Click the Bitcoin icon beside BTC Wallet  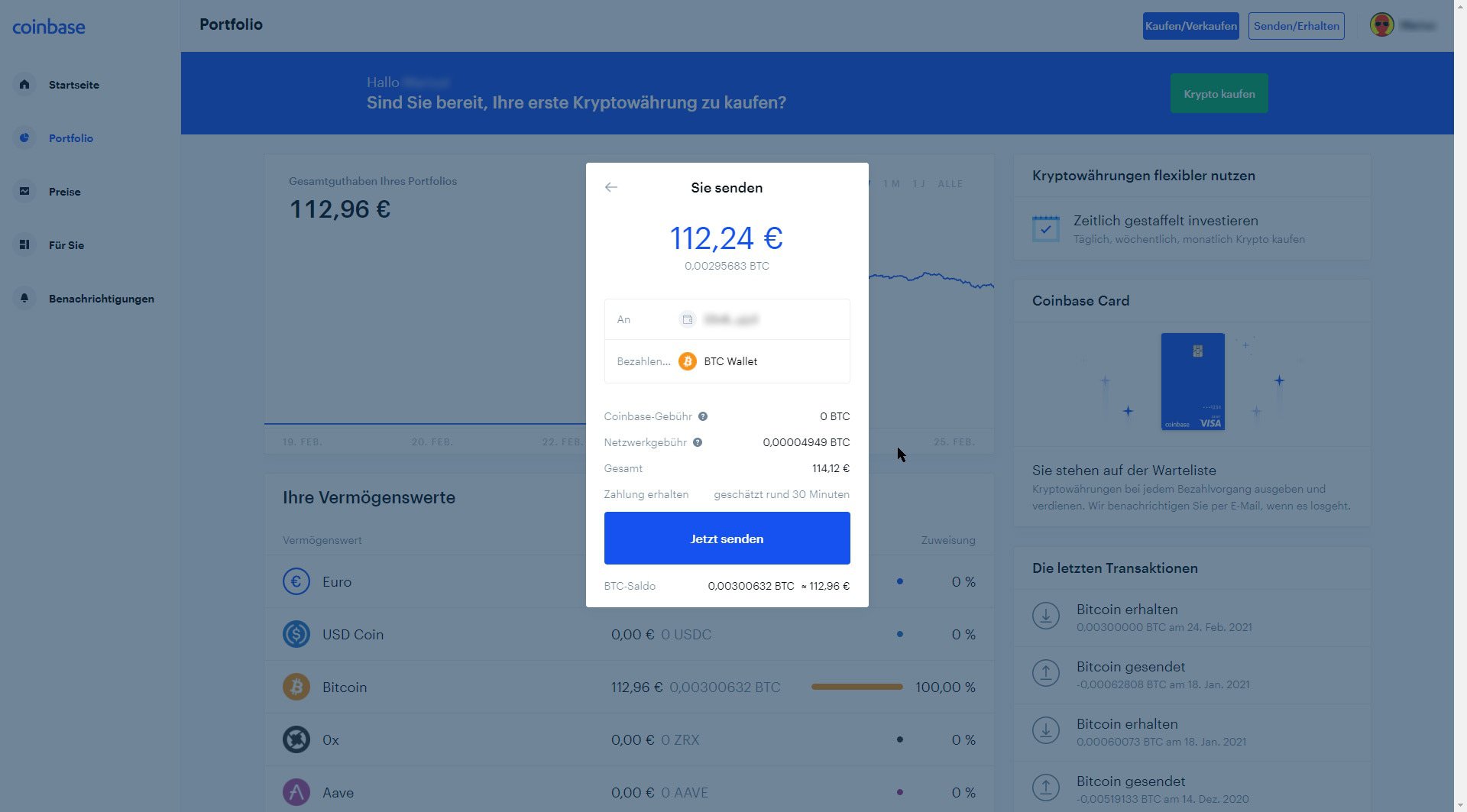coord(688,361)
